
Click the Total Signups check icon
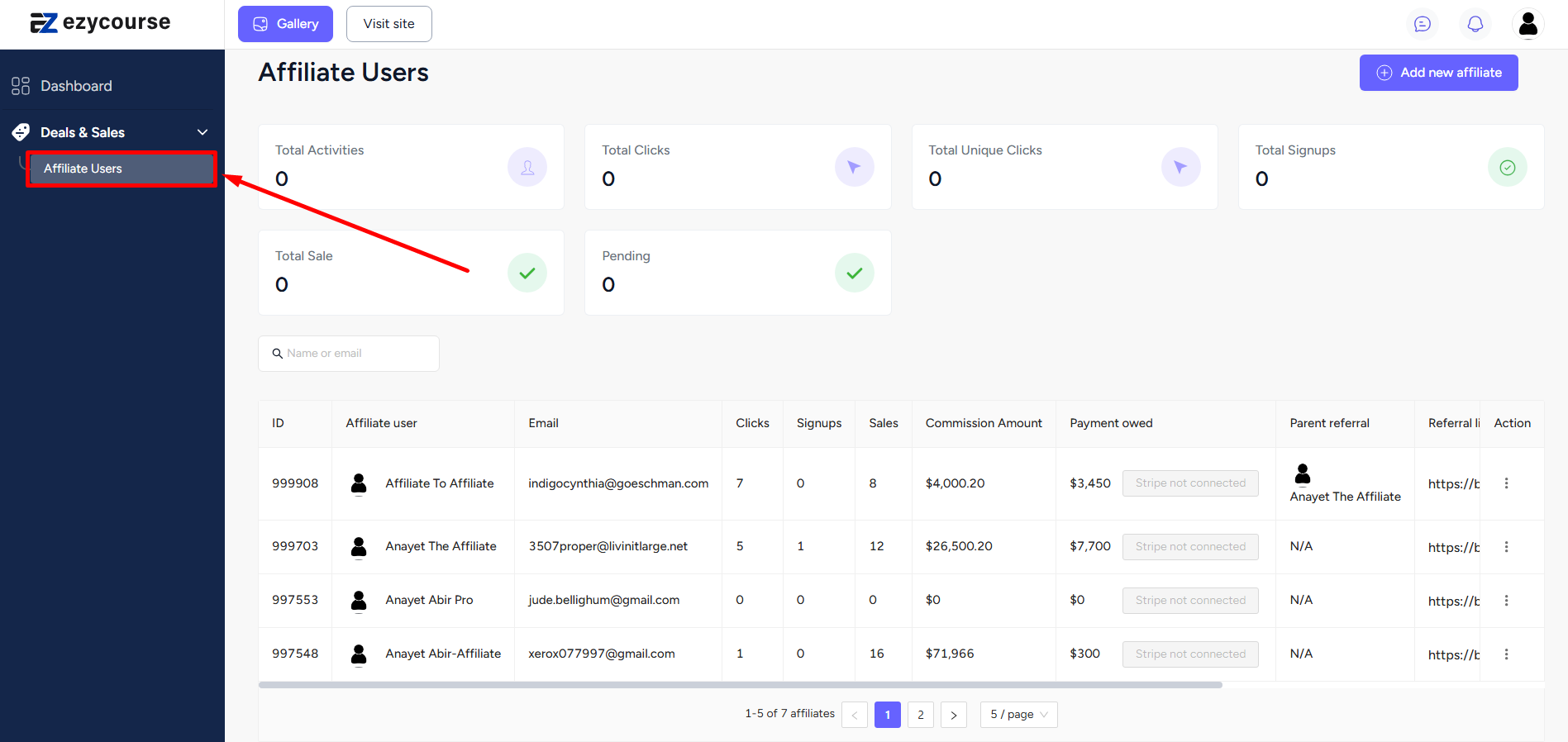click(x=1508, y=168)
